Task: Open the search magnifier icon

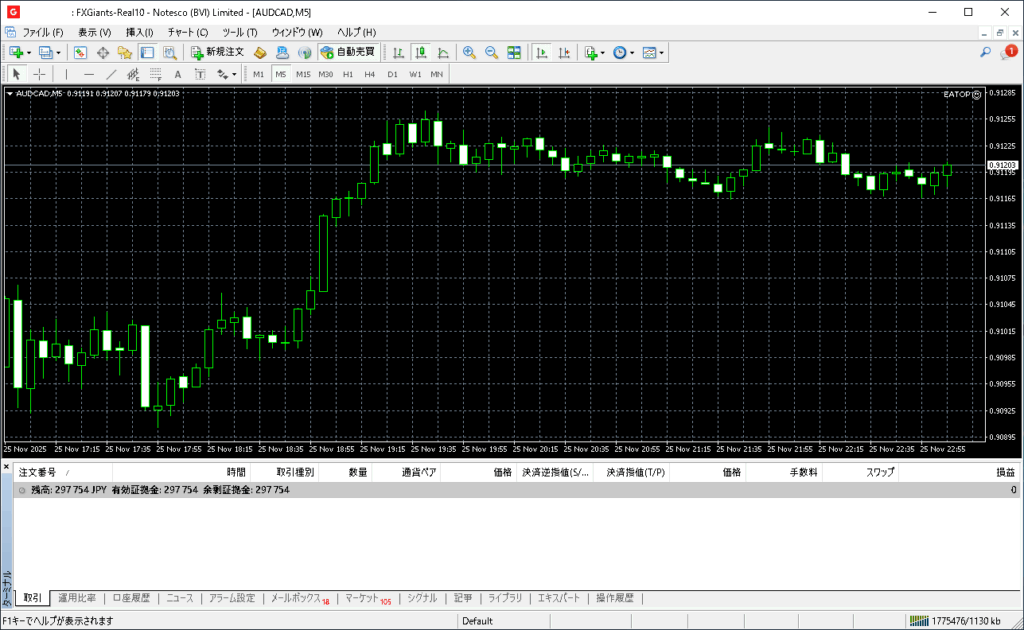Action: tap(985, 52)
